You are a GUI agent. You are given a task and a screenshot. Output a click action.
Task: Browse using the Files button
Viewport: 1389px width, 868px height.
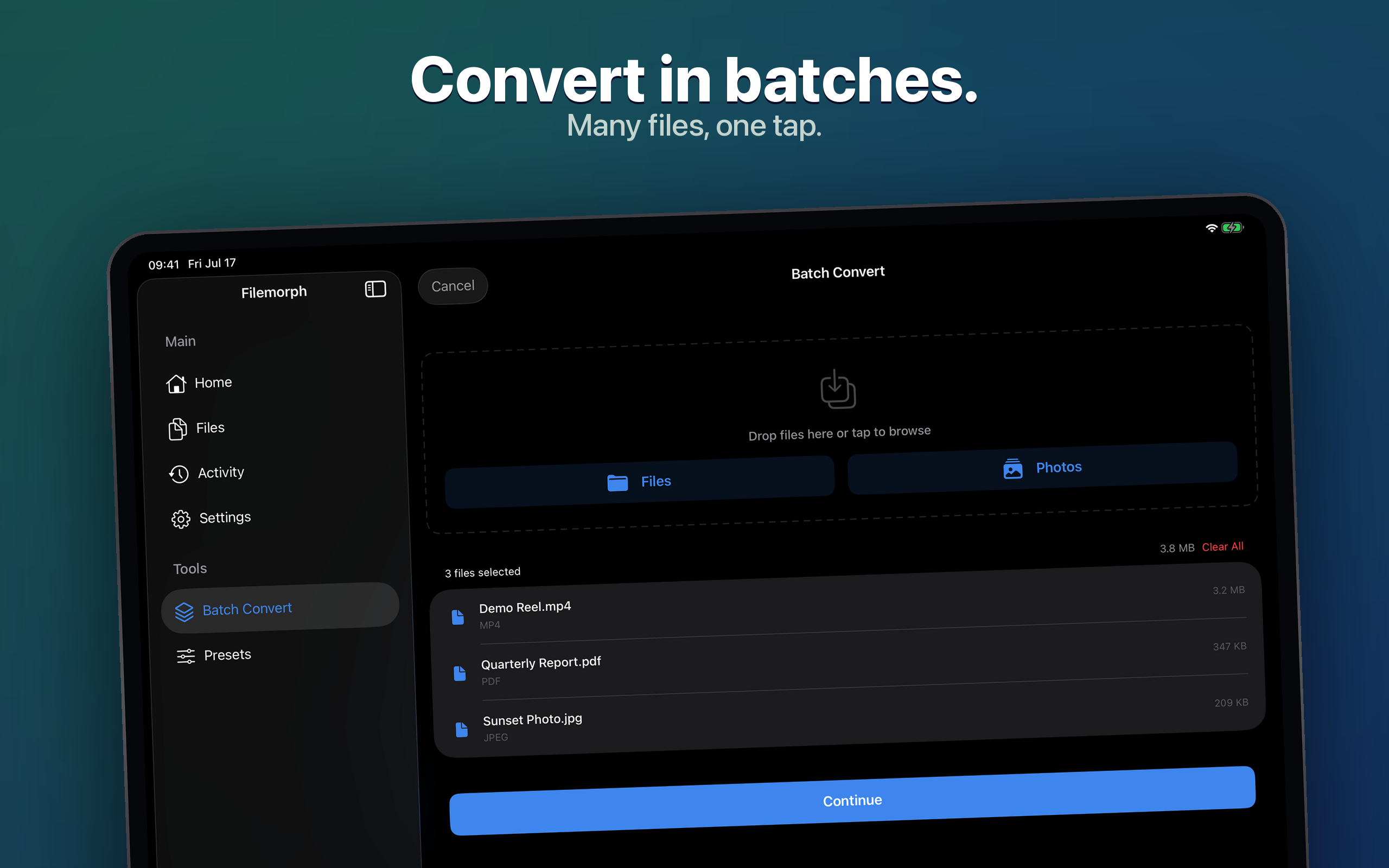coord(639,482)
